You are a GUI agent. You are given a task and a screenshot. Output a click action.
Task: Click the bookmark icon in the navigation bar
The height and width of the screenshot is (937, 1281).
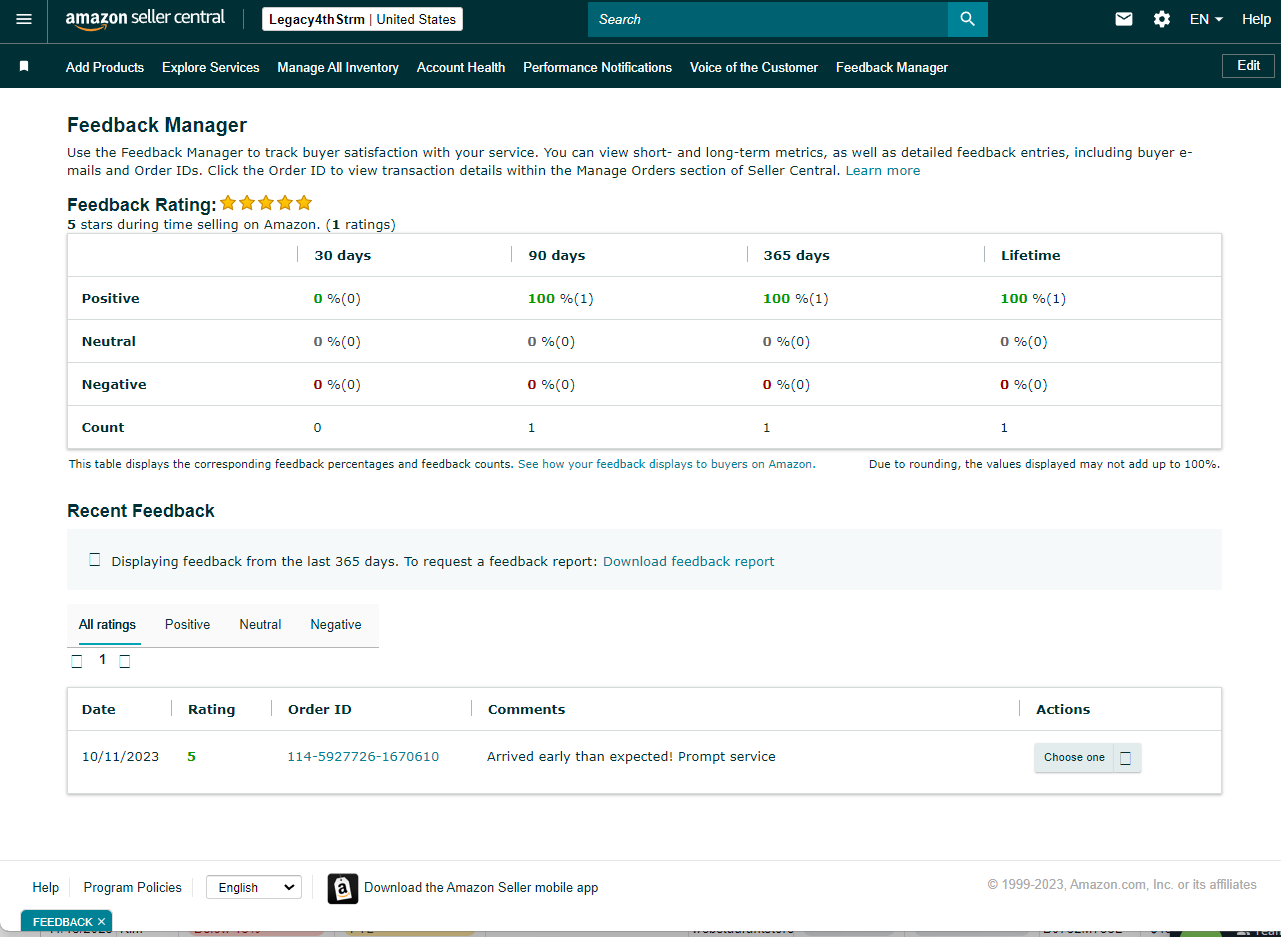24,67
